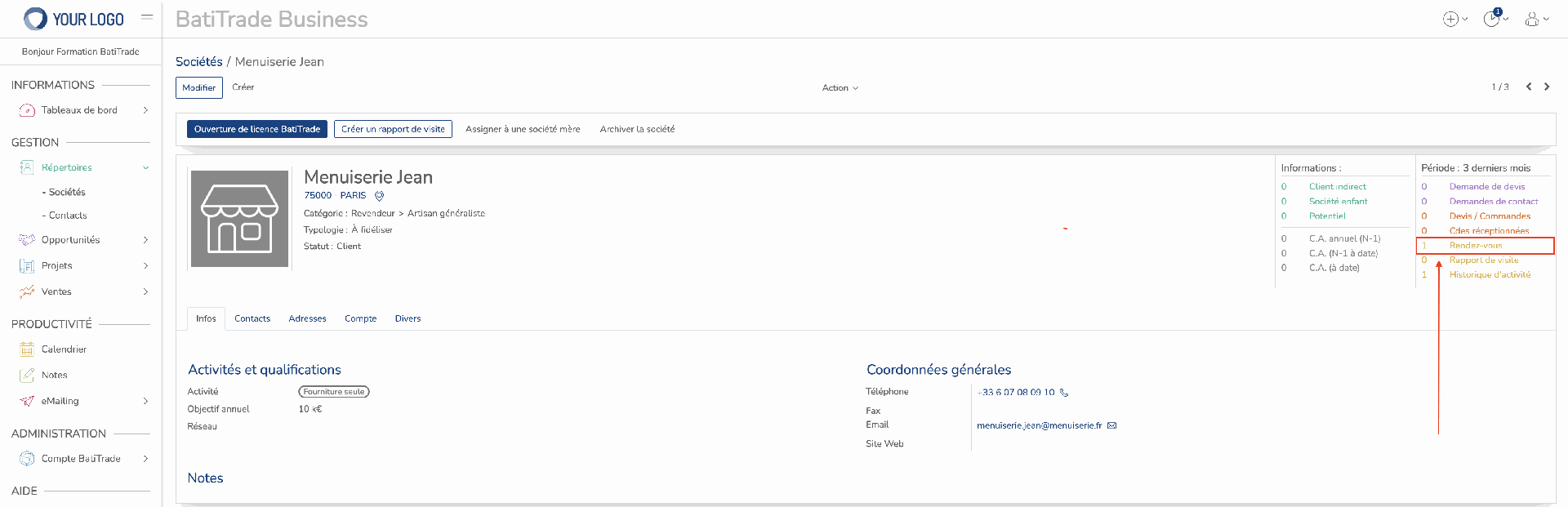Click the eMailing paper plane icon

27,401
